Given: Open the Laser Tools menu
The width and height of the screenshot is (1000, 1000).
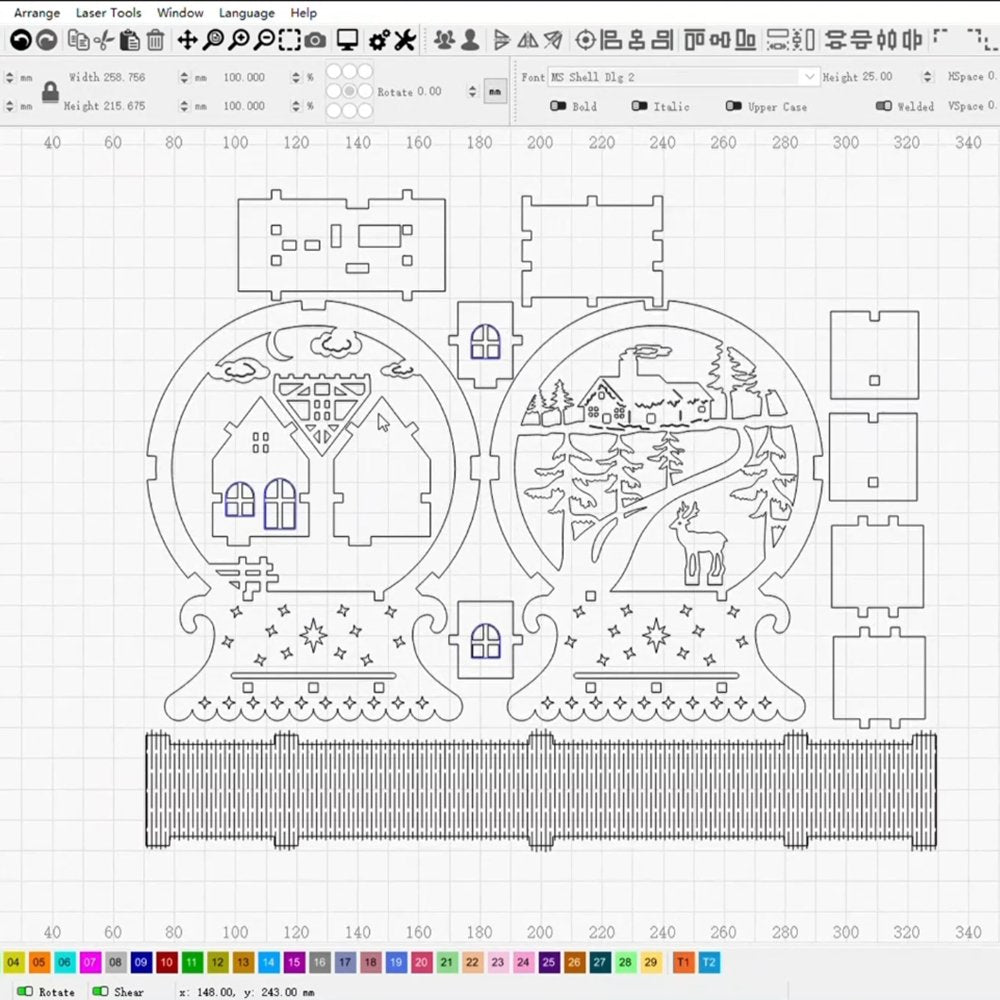Looking at the screenshot, I should 108,13.
